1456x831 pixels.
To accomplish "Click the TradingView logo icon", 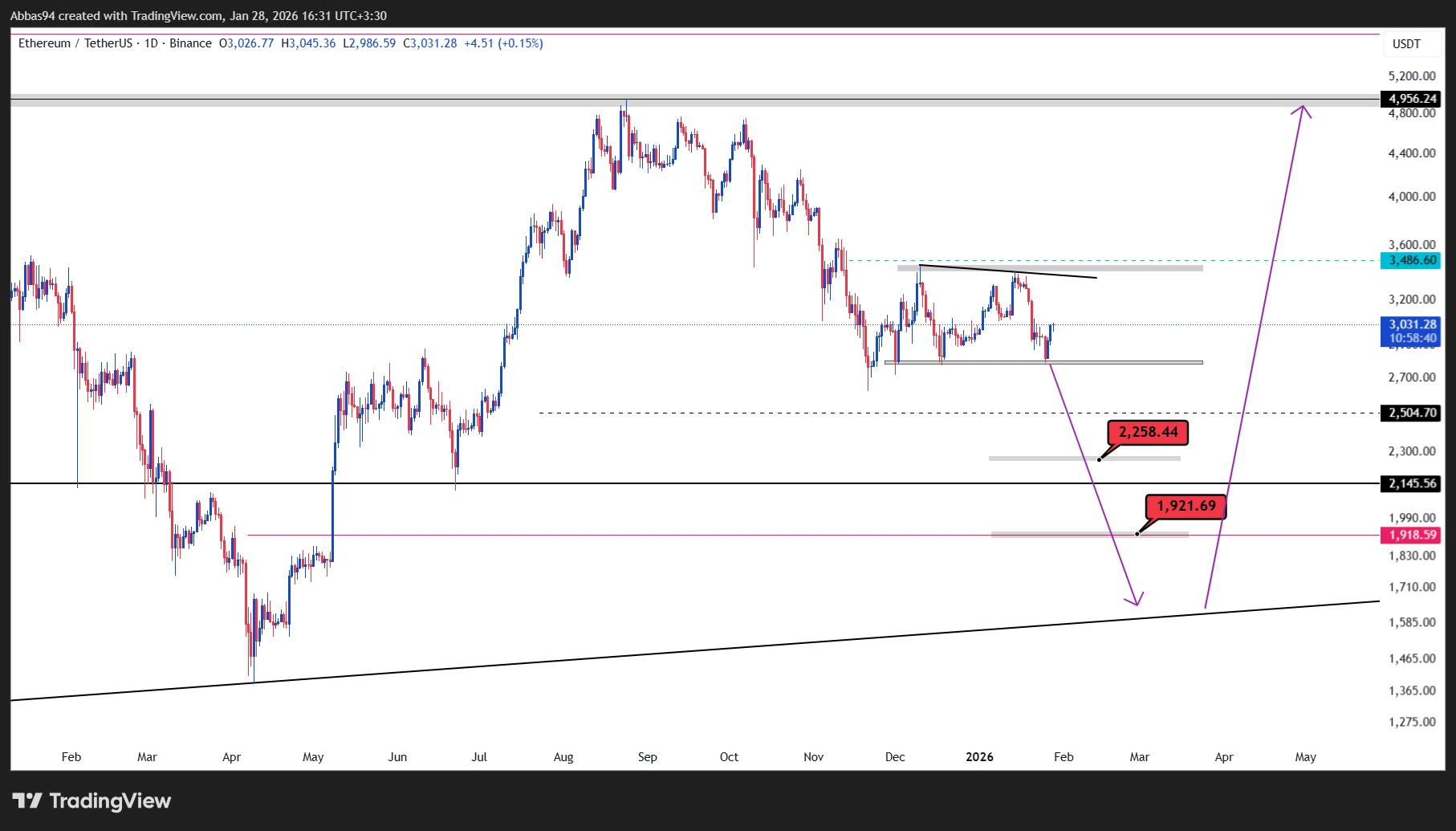I will (27, 800).
